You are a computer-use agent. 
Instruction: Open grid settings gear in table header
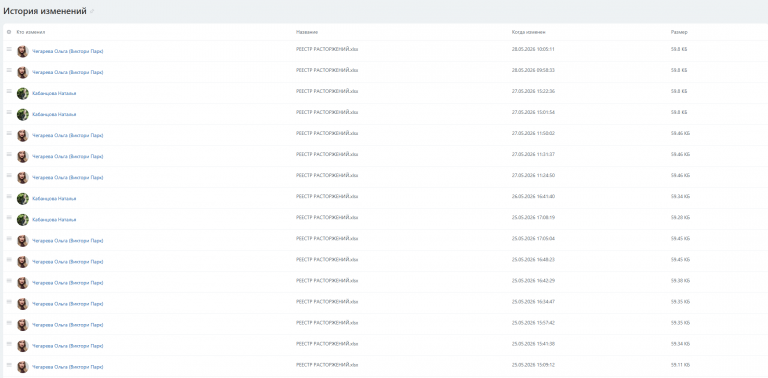[9, 32]
